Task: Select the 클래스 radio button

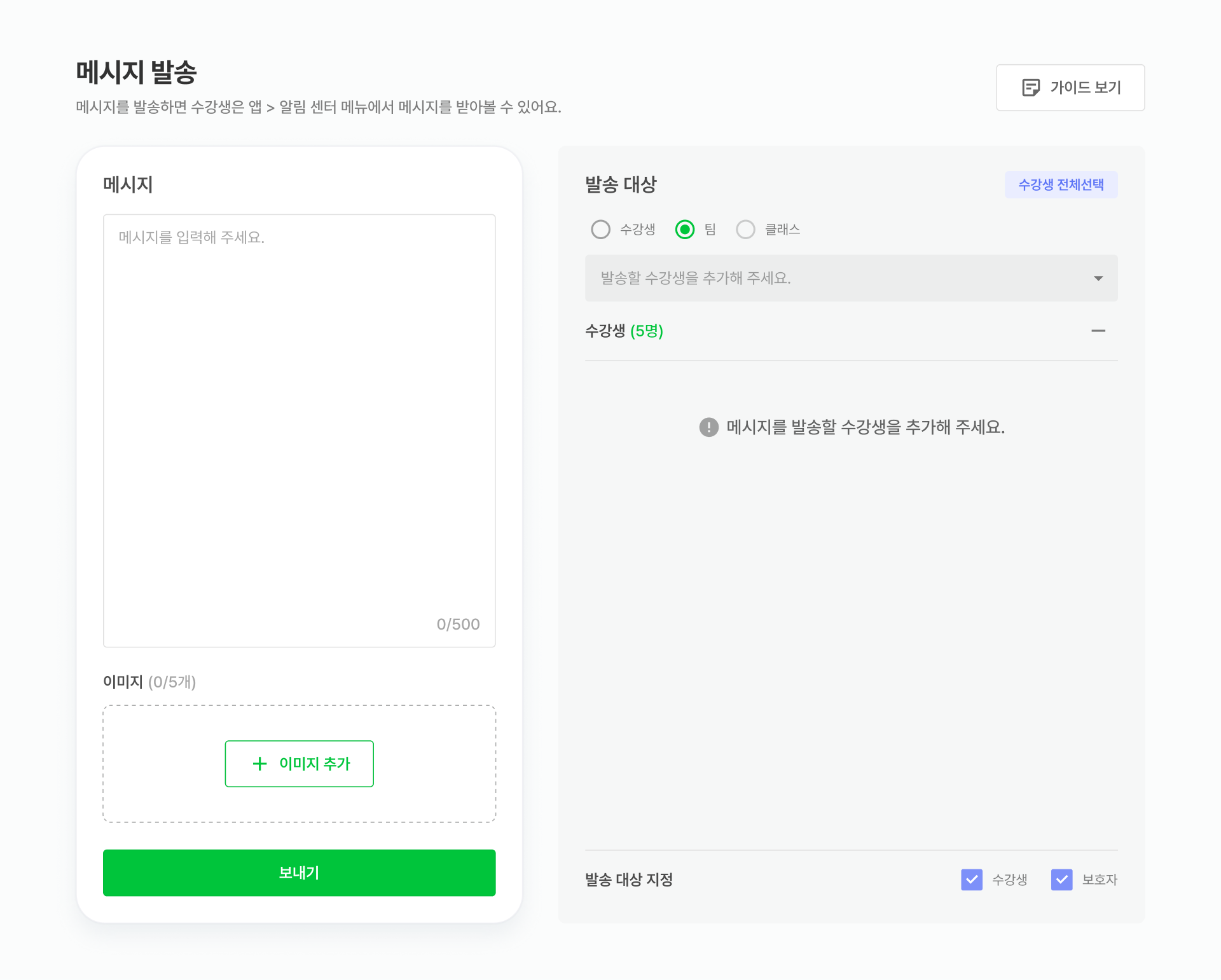Action: 745,230
